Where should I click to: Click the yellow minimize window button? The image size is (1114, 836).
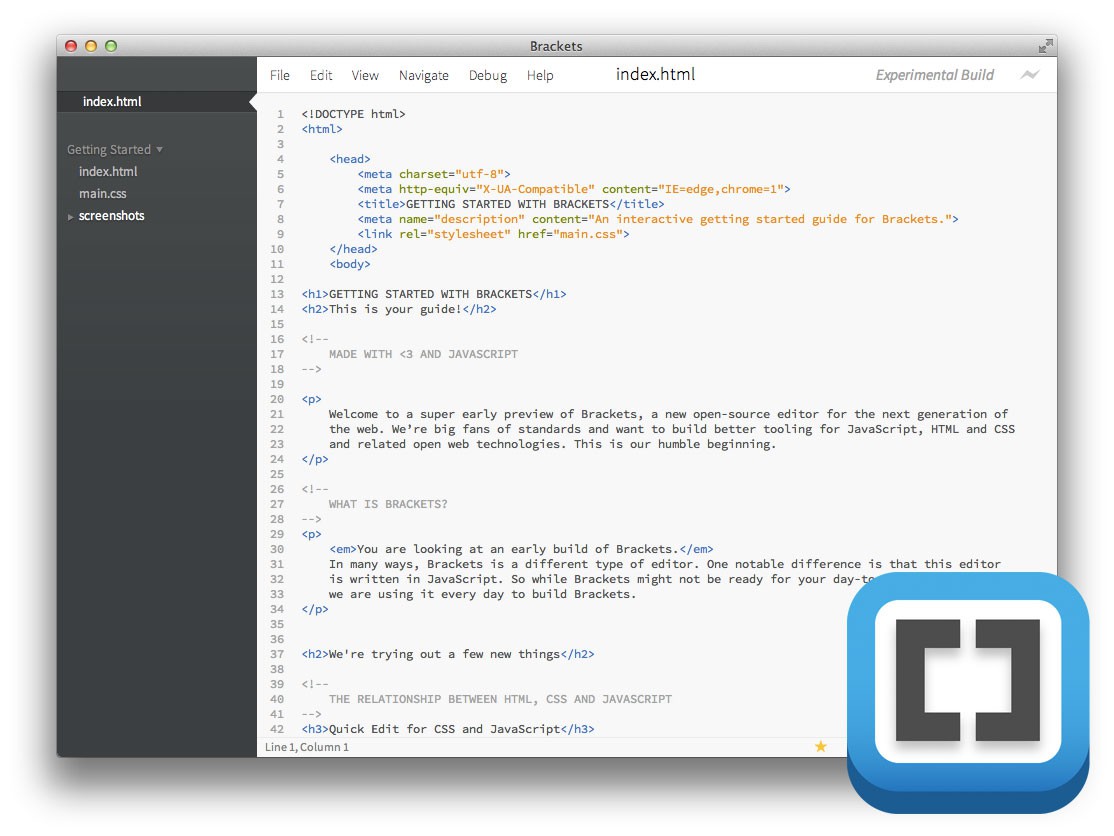click(91, 46)
